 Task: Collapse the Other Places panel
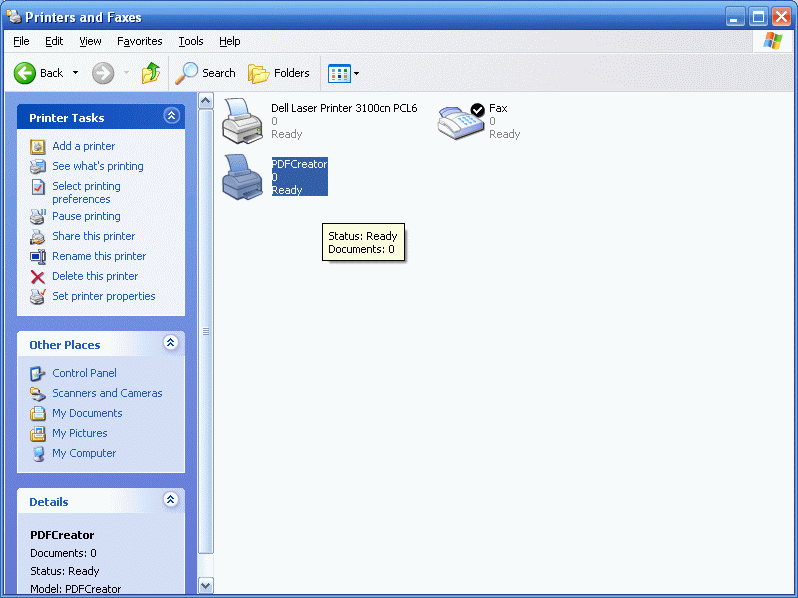pos(171,343)
